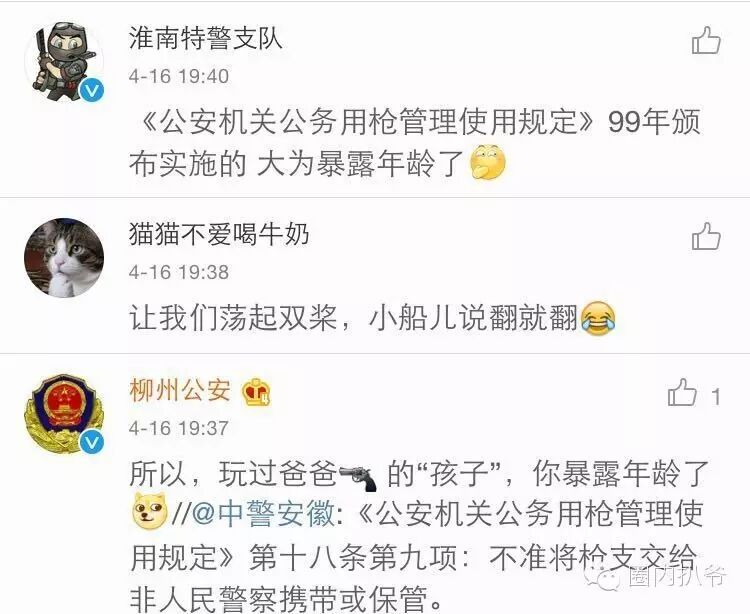750x614 pixels.
Task: Open the cat avatar profile
Action: tap(64, 258)
